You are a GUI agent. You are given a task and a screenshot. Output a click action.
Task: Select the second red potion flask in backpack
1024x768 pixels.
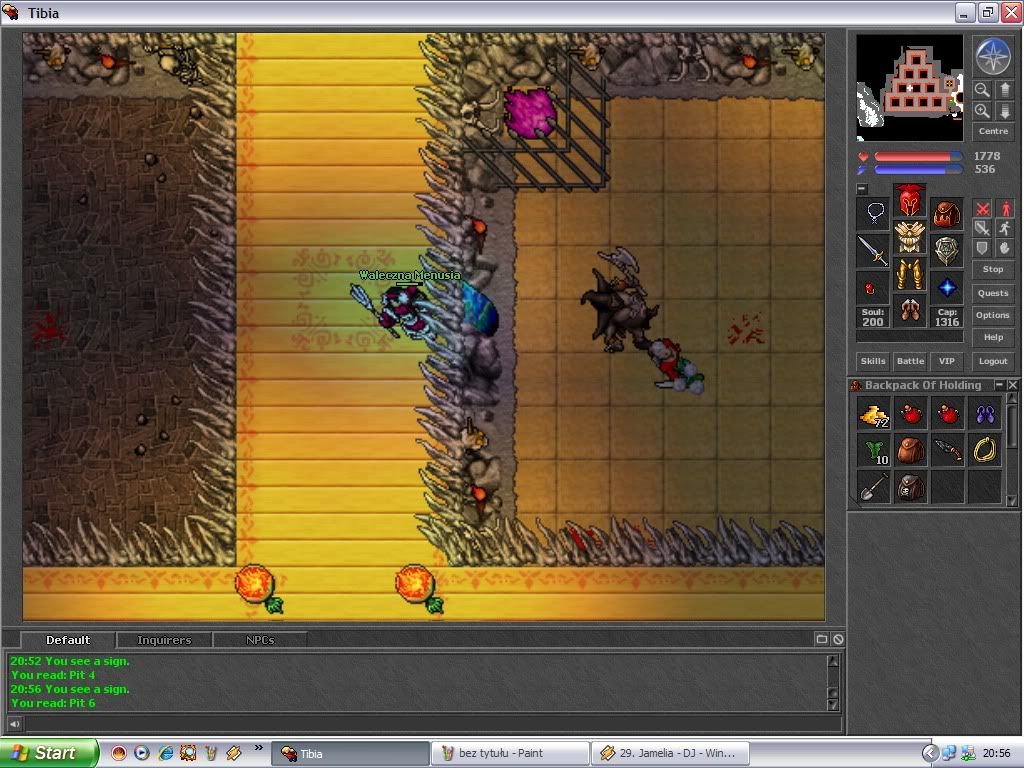click(948, 415)
